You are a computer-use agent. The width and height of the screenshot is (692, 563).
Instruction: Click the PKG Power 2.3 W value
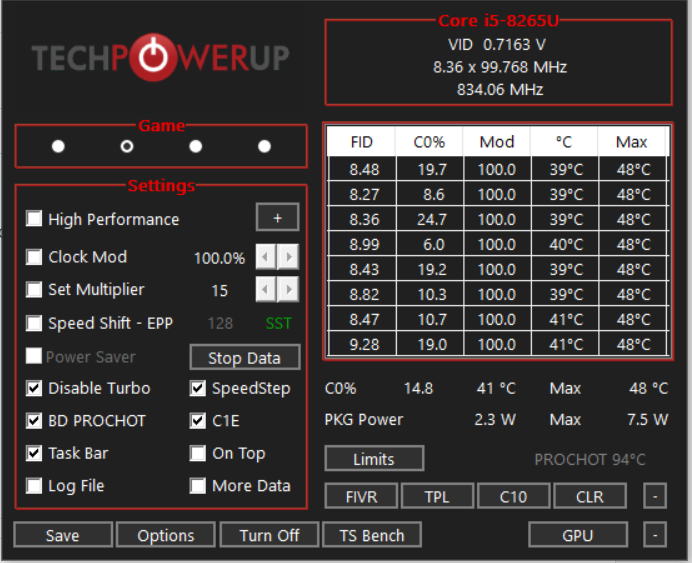(x=495, y=419)
